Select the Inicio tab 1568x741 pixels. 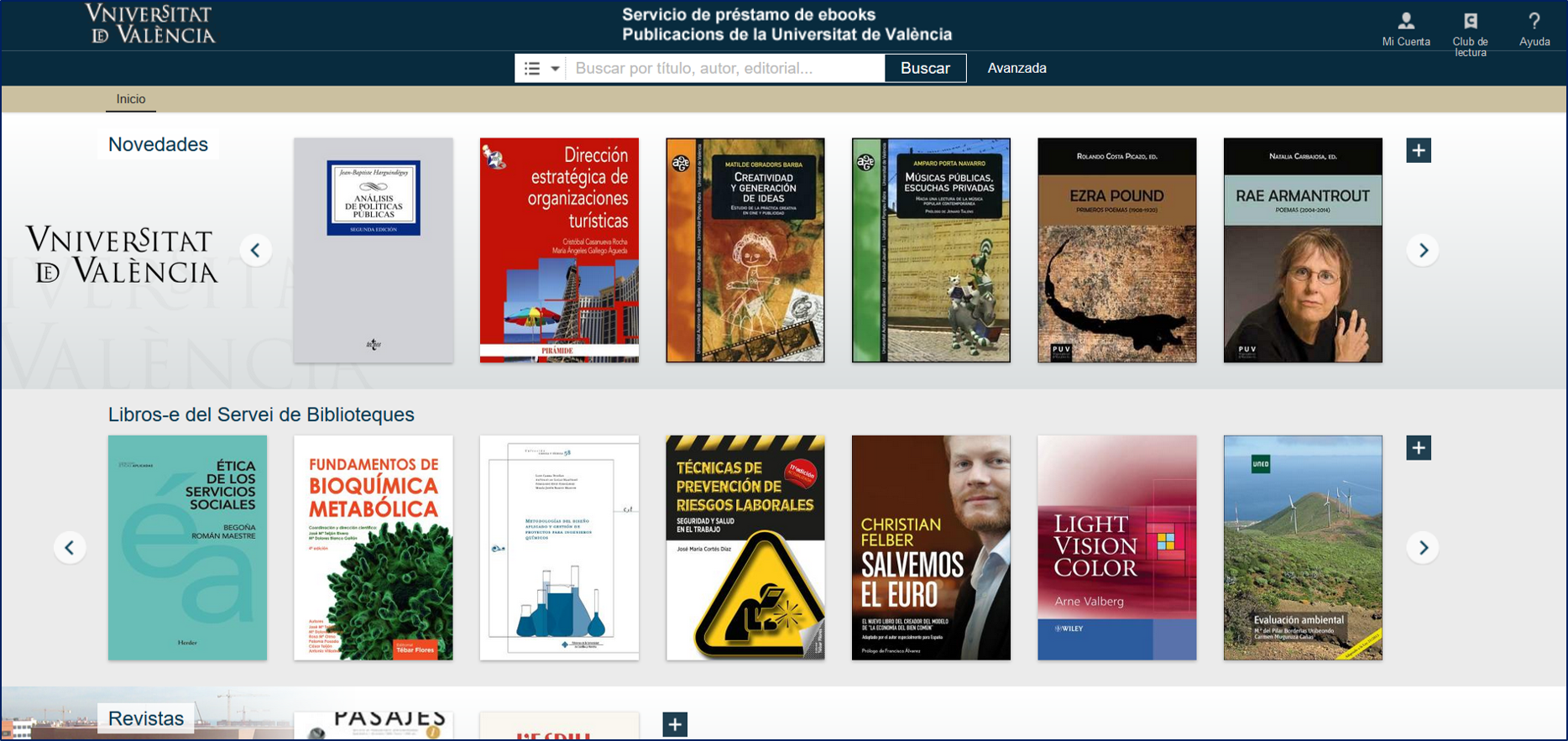[x=131, y=99]
